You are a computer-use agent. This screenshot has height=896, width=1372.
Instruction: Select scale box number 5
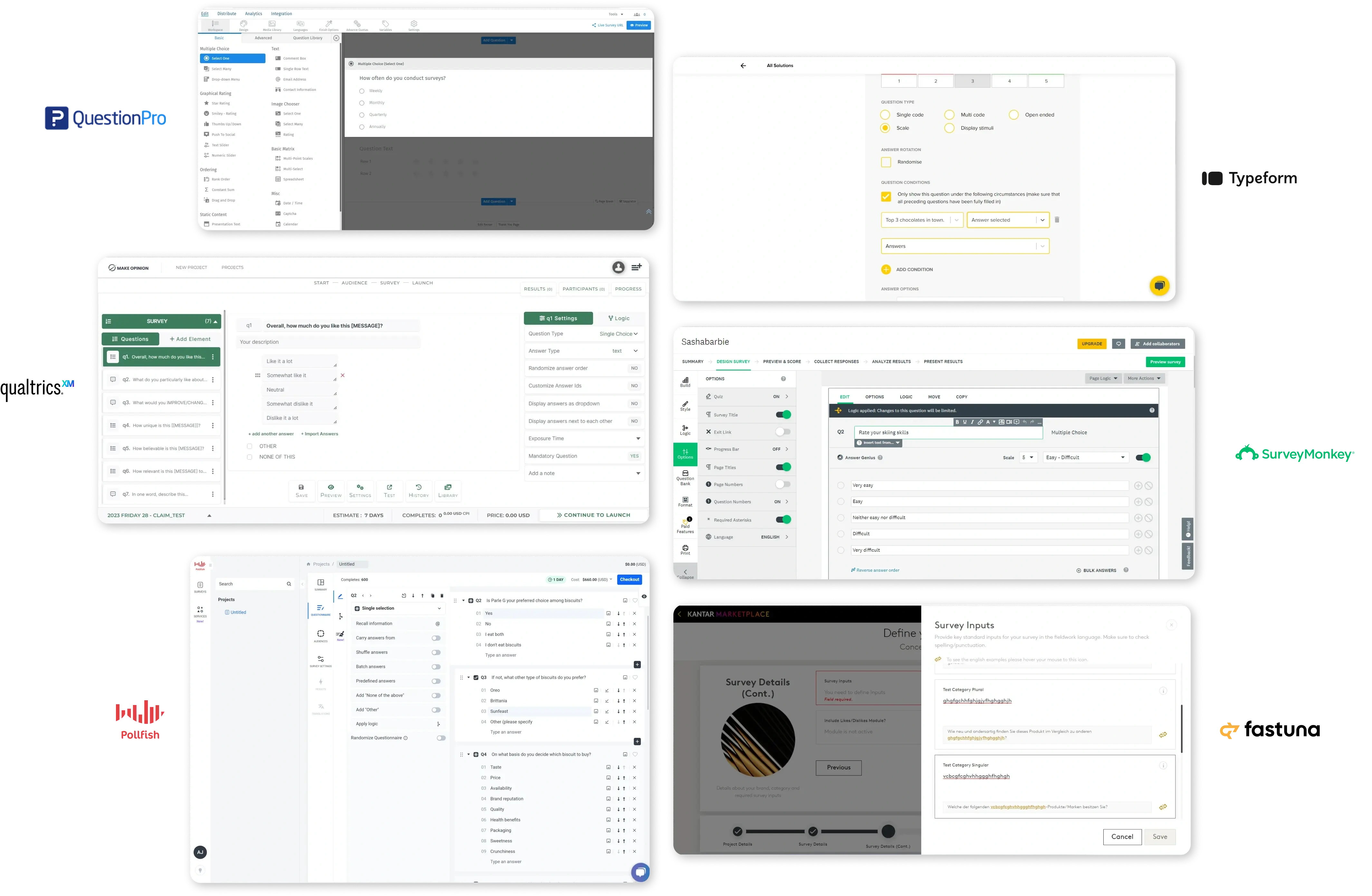[x=1046, y=81]
